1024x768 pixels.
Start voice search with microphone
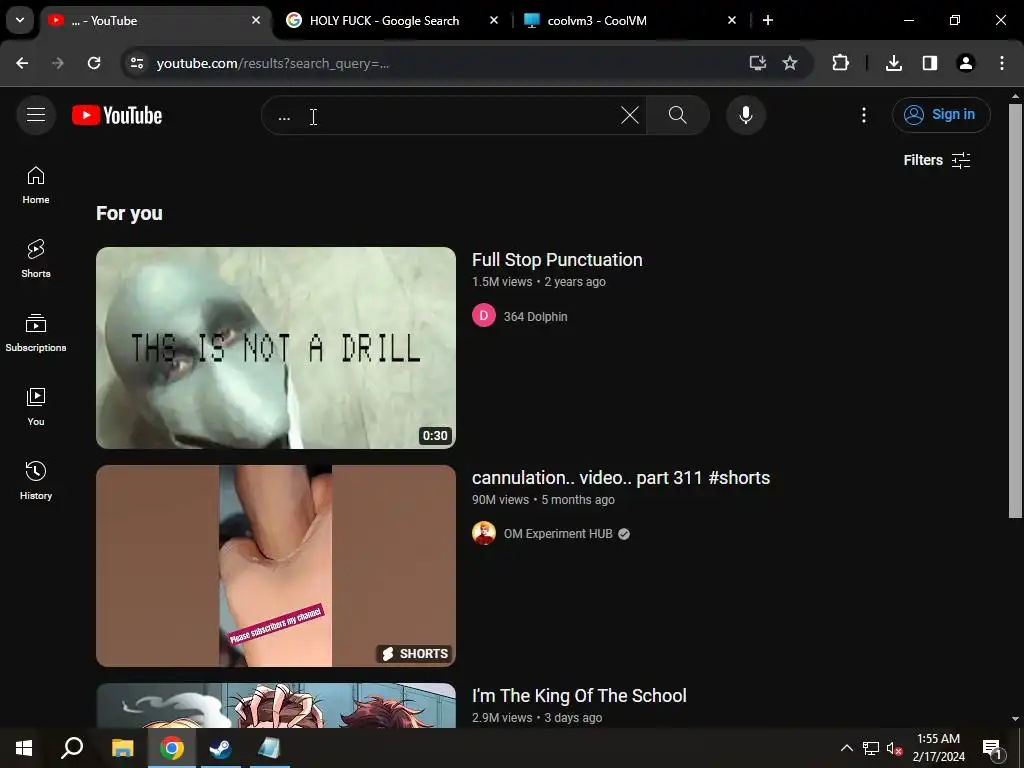tap(746, 115)
